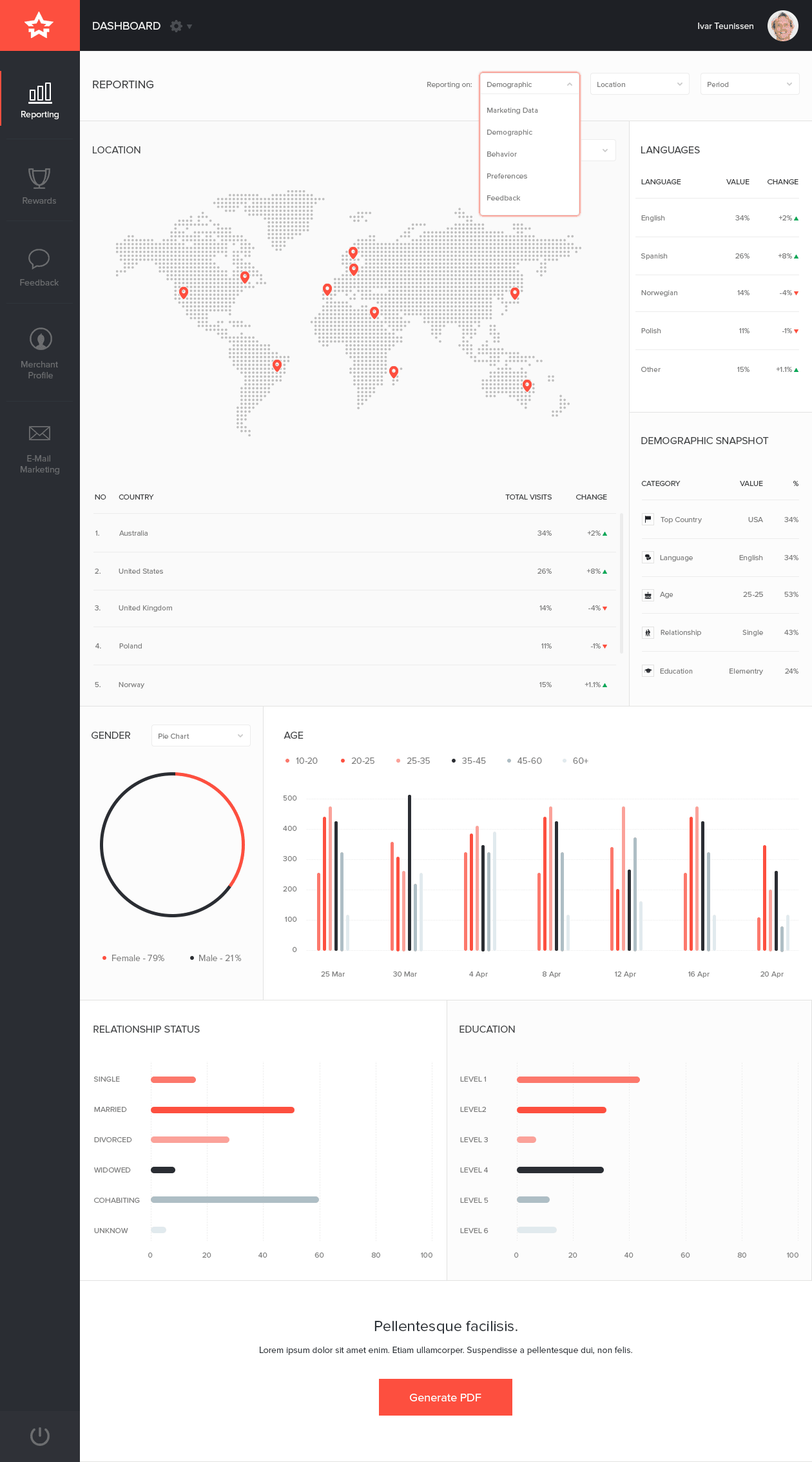Click the star logo icon

[39, 26]
